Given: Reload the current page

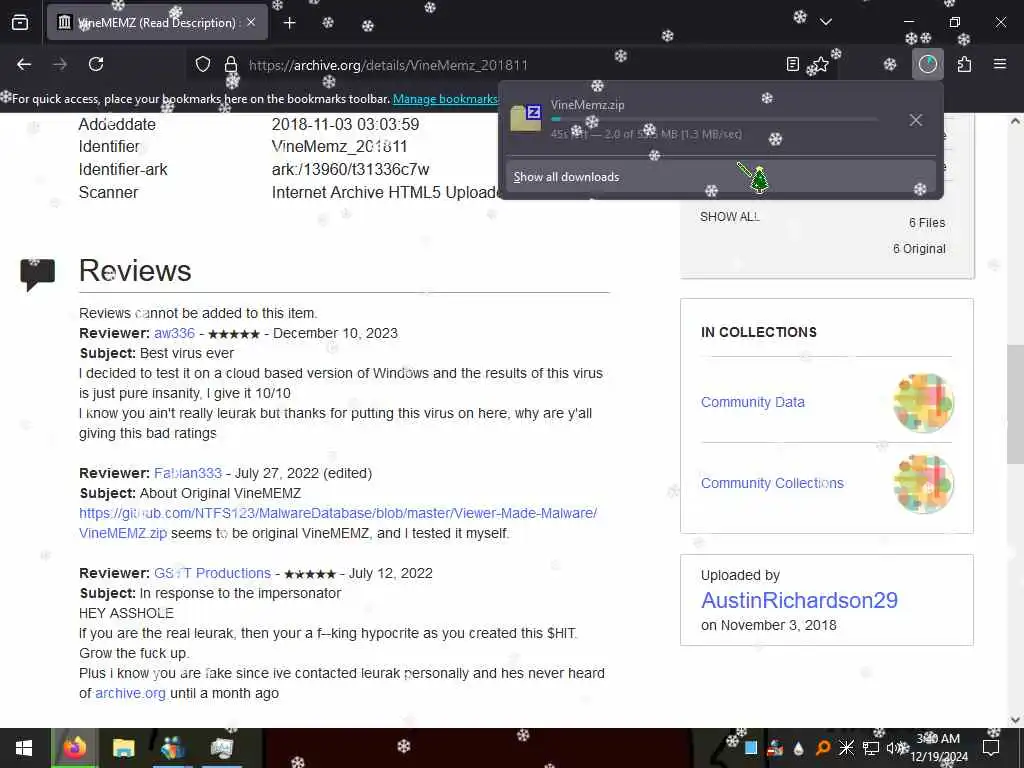Looking at the screenshot, I should click(x=96, y=64).
